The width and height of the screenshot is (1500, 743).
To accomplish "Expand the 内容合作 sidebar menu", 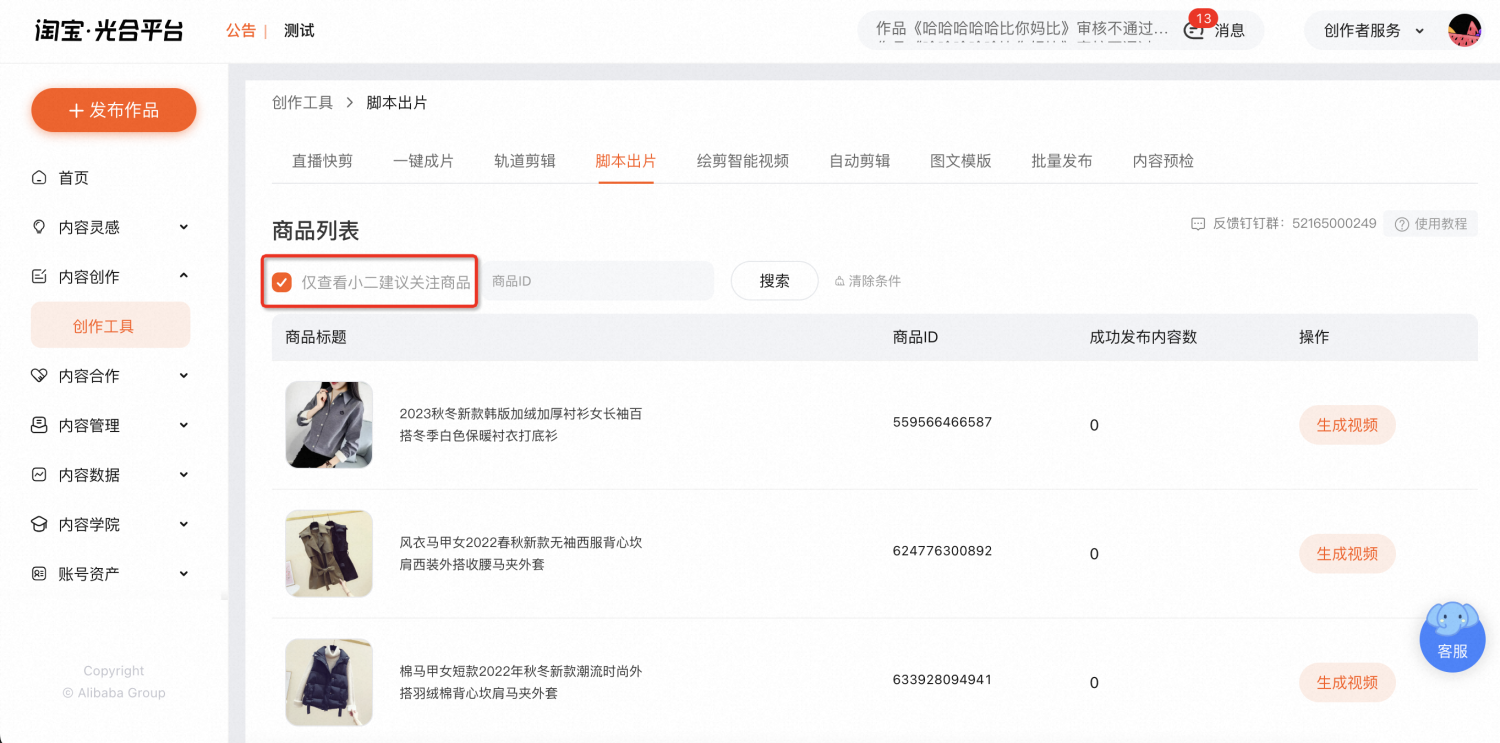I will point(110,376).
